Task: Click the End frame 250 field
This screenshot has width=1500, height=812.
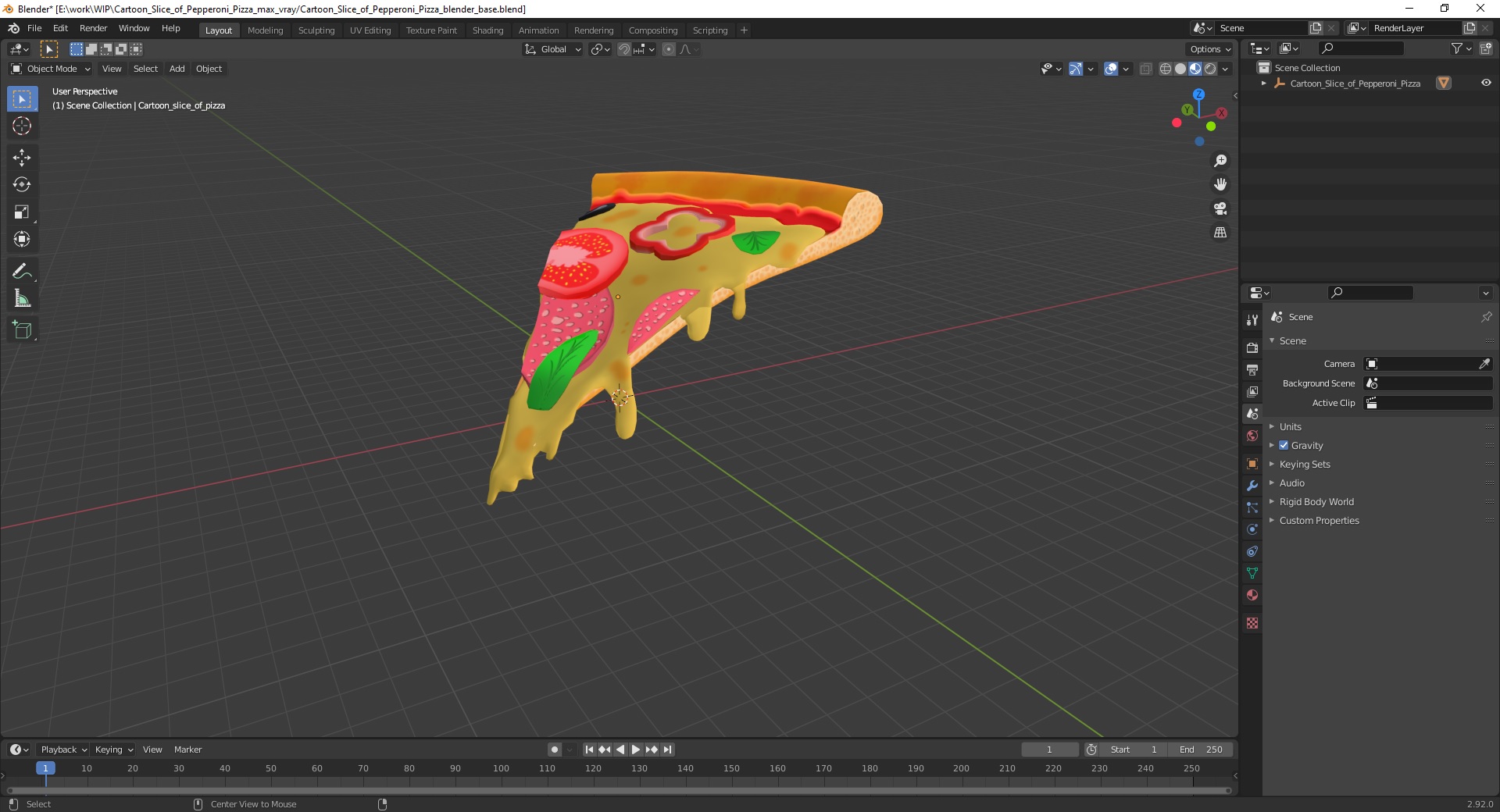Action: click(1201, 750)
